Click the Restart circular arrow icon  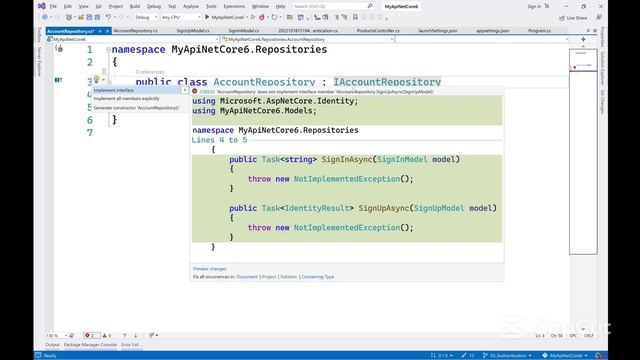click(274, 17)
